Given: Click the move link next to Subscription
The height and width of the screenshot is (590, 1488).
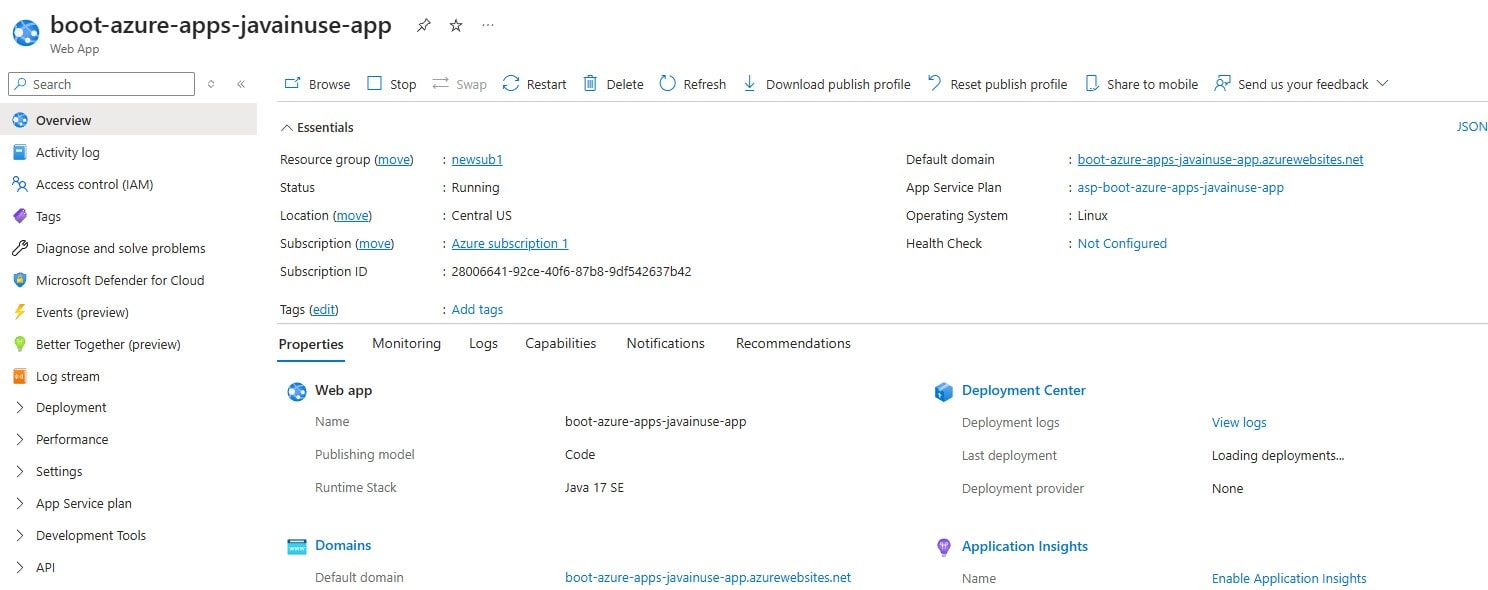Looking at the screenshot, I should (x=375, y=243).
